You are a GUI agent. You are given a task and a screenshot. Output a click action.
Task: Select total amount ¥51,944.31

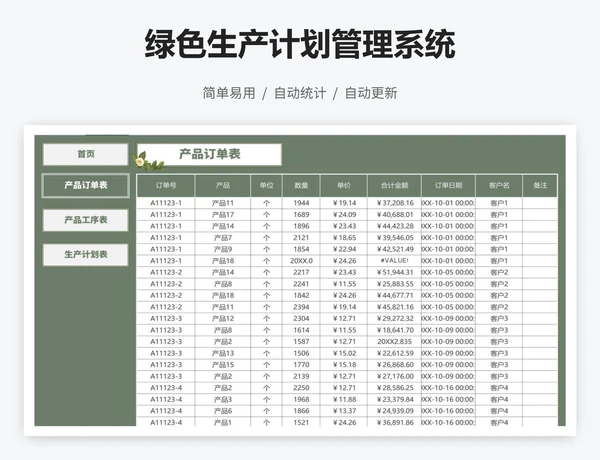[x=394, y=272]
